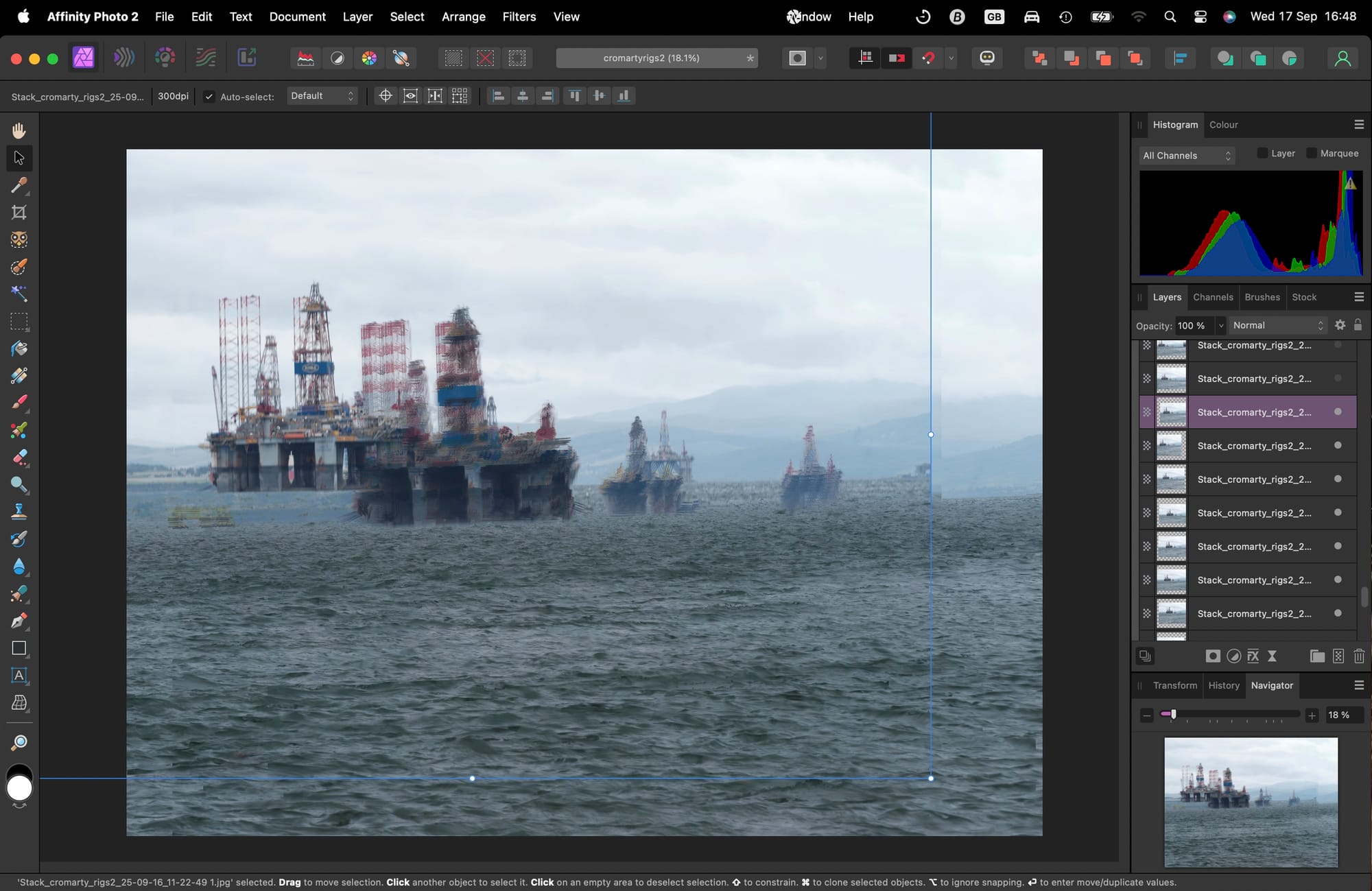The width and height of the screenshot is (1372, 891).
Task: Open the All Channels dropdown
Action: (1187, 156)
